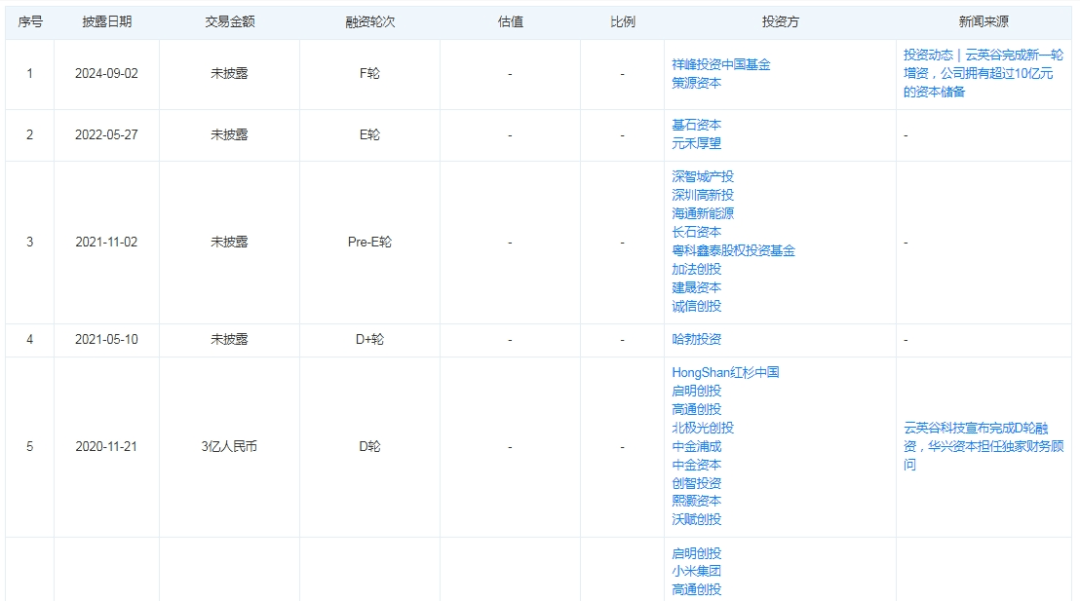Click the 比例 column header
Screen dimensions: 1080x601
pyautogui.click(x=623, y=22)
